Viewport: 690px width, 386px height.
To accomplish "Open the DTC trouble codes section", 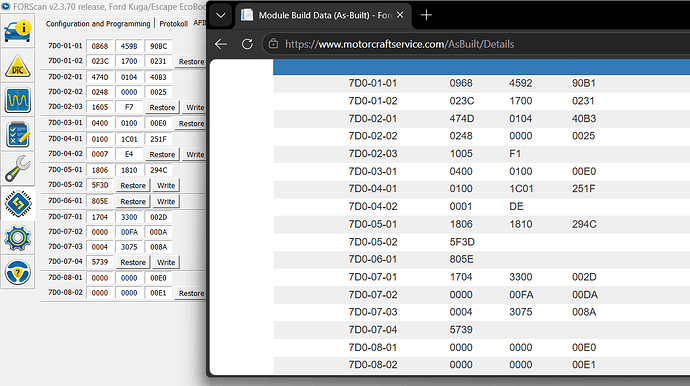I will tap(18, 66).
